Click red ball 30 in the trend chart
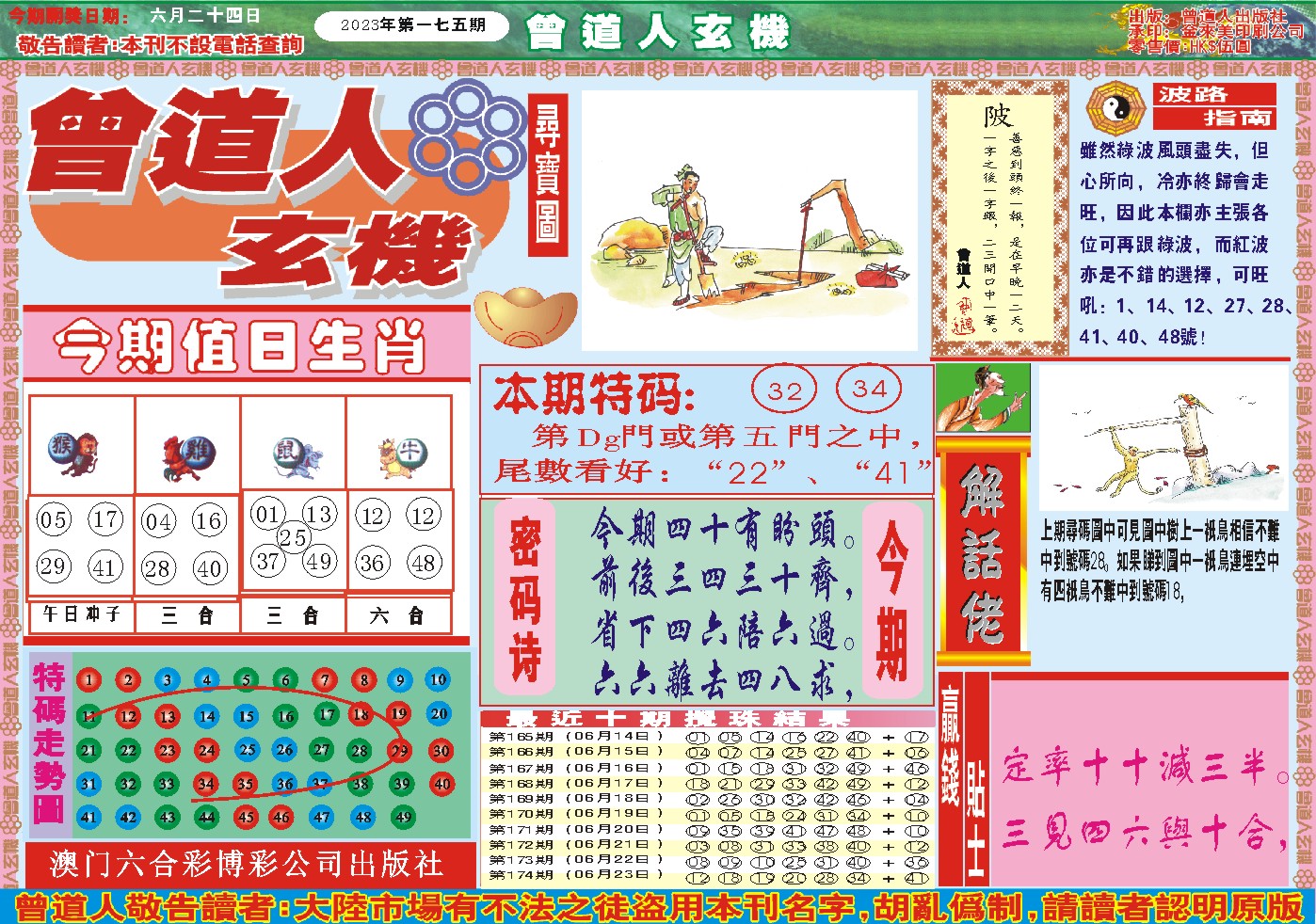 [441, 751]
